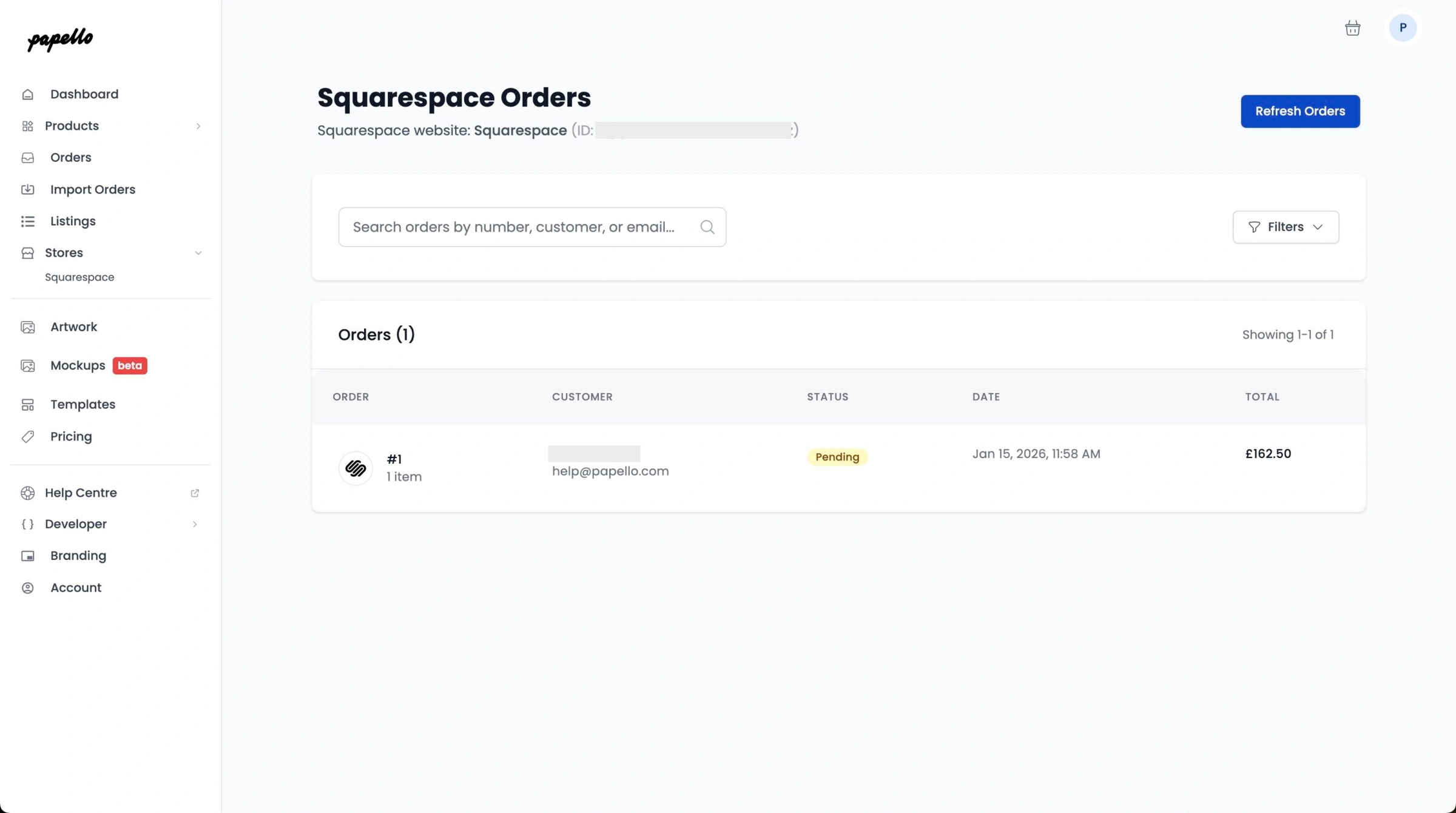Click the Help Centre external link icon
This screenshot has width=1456, height=813.
point(195,493)
